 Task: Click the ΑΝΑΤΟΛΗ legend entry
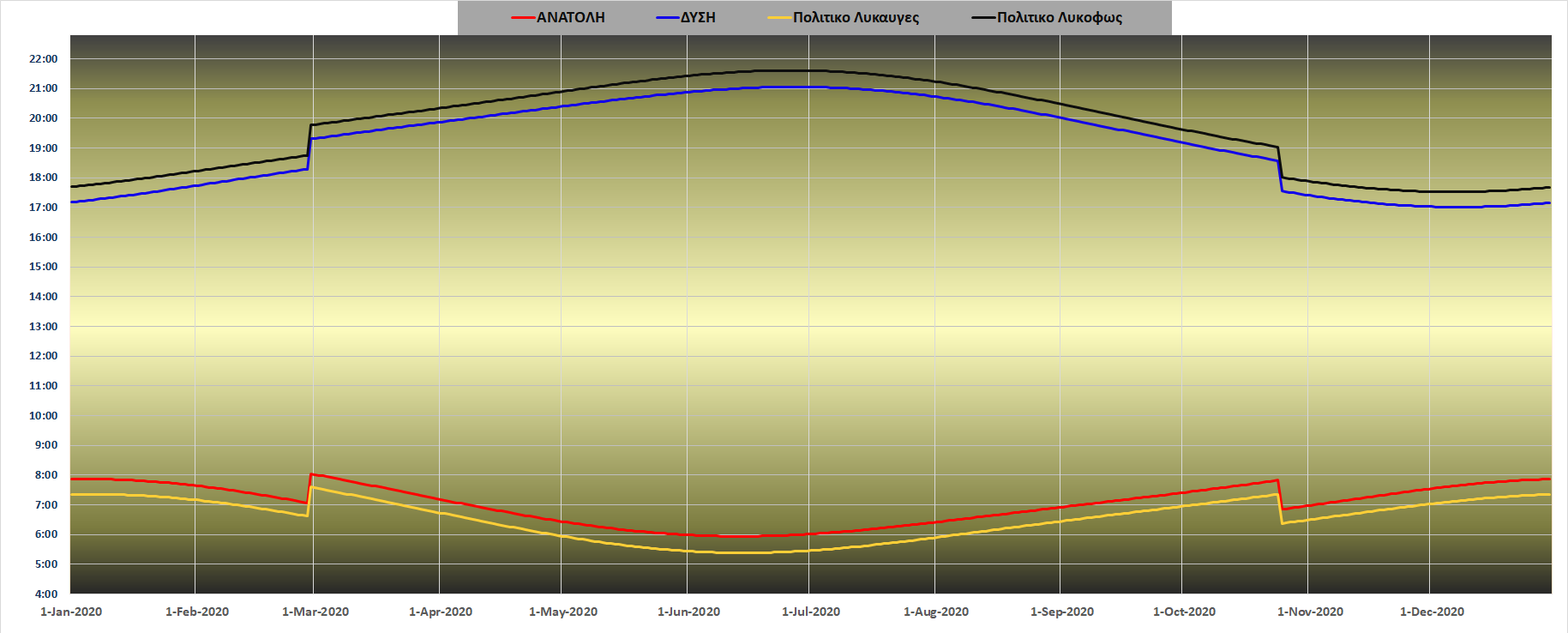point(570,18)
